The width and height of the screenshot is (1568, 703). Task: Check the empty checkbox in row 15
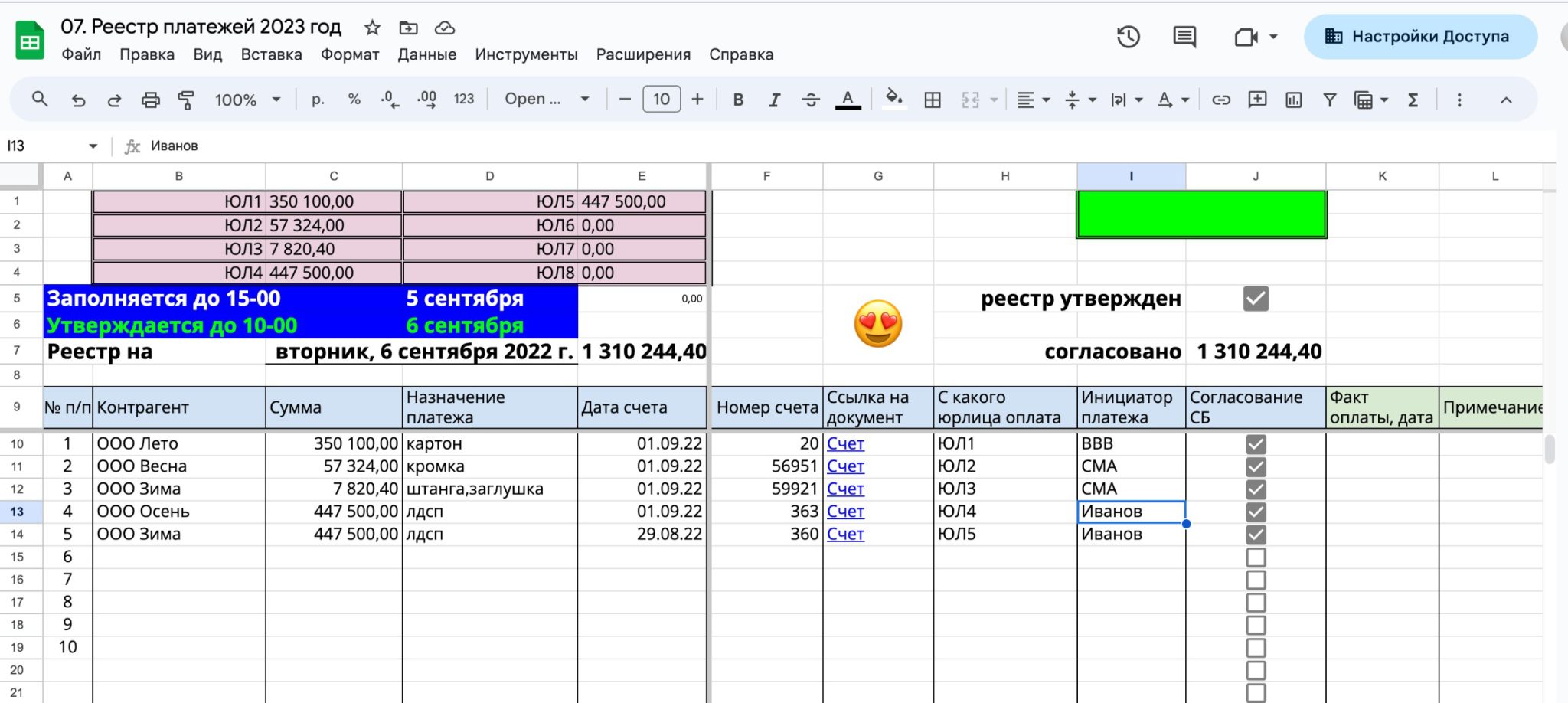click(x=1256, y=557)
